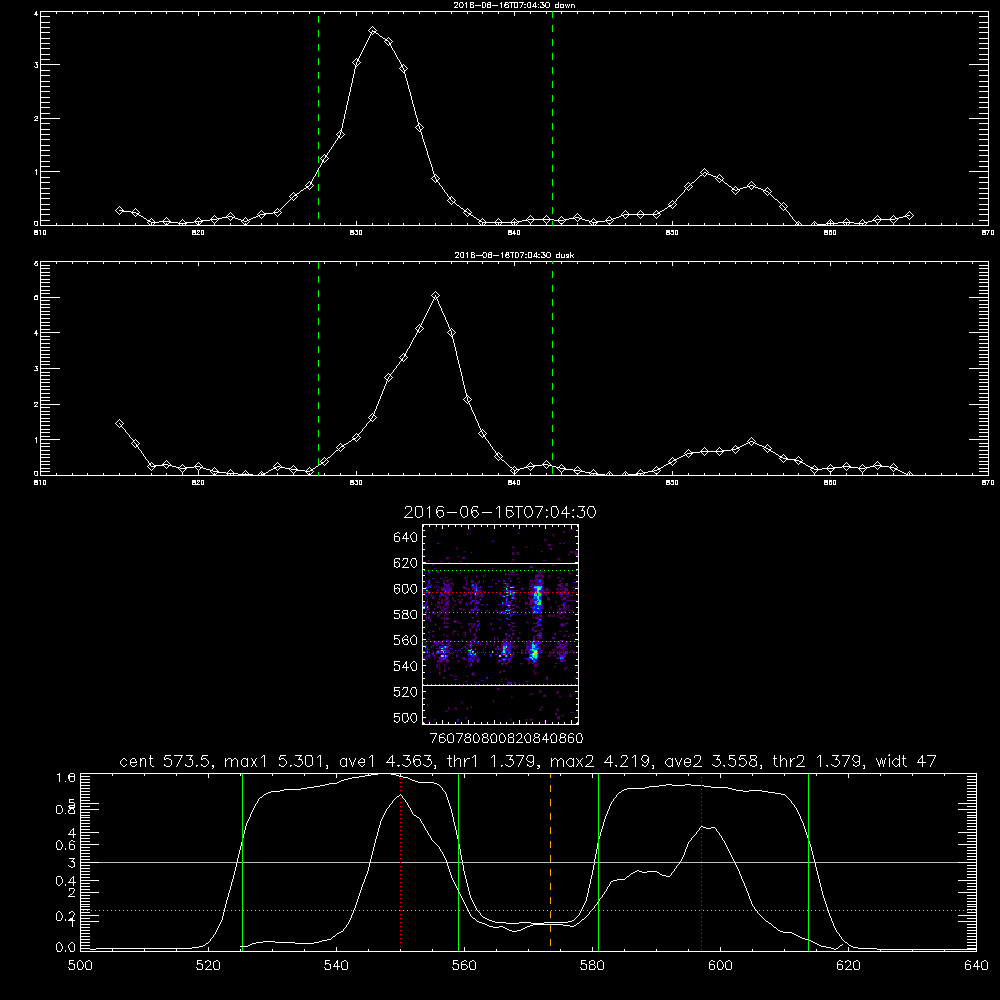Select the timestamp title above the spectral image
Screen dimensions: 1000x1000
coord(500,512)
